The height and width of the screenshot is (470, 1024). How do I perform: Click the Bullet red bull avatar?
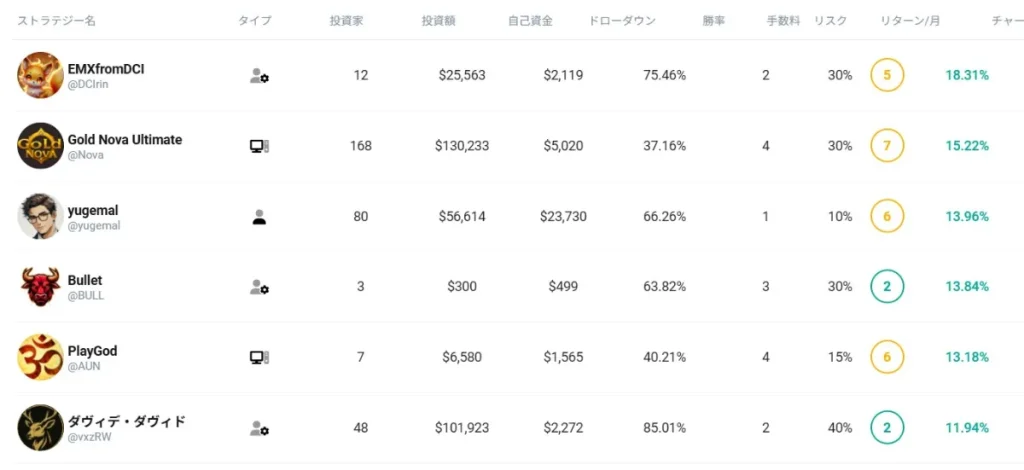click(40, 287)
